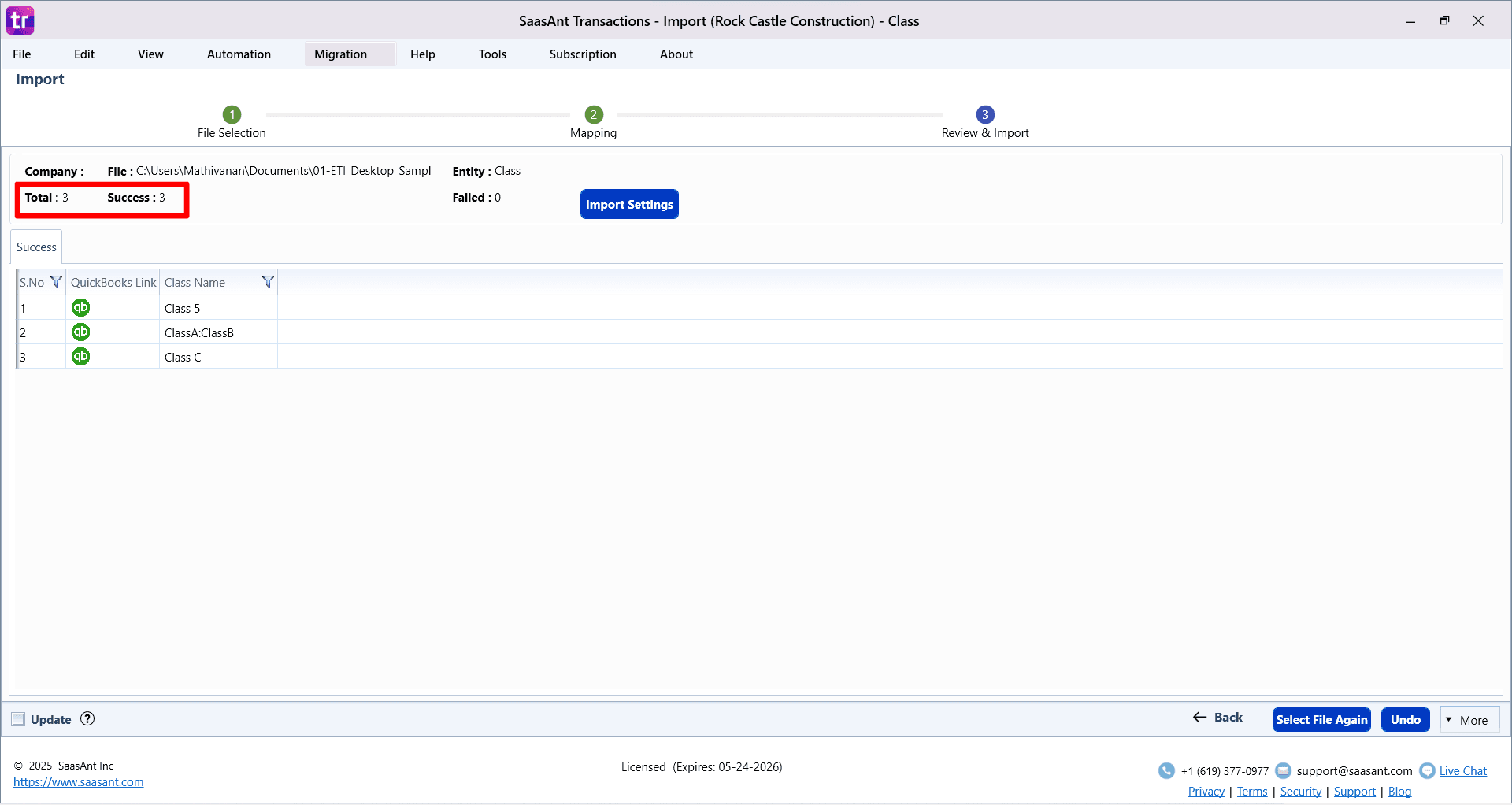Viewport: 1512px width, 805px height.
Task: Open QuickBooks link for Class C row
Action: [x=80, y=356]
